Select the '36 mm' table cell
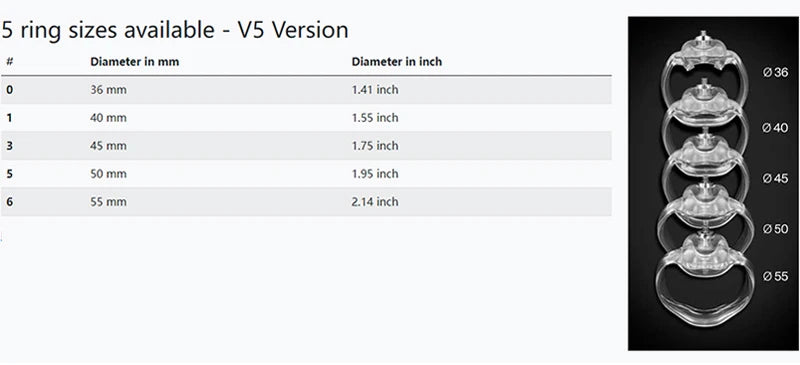800x365 pixels. click(108, 90)
